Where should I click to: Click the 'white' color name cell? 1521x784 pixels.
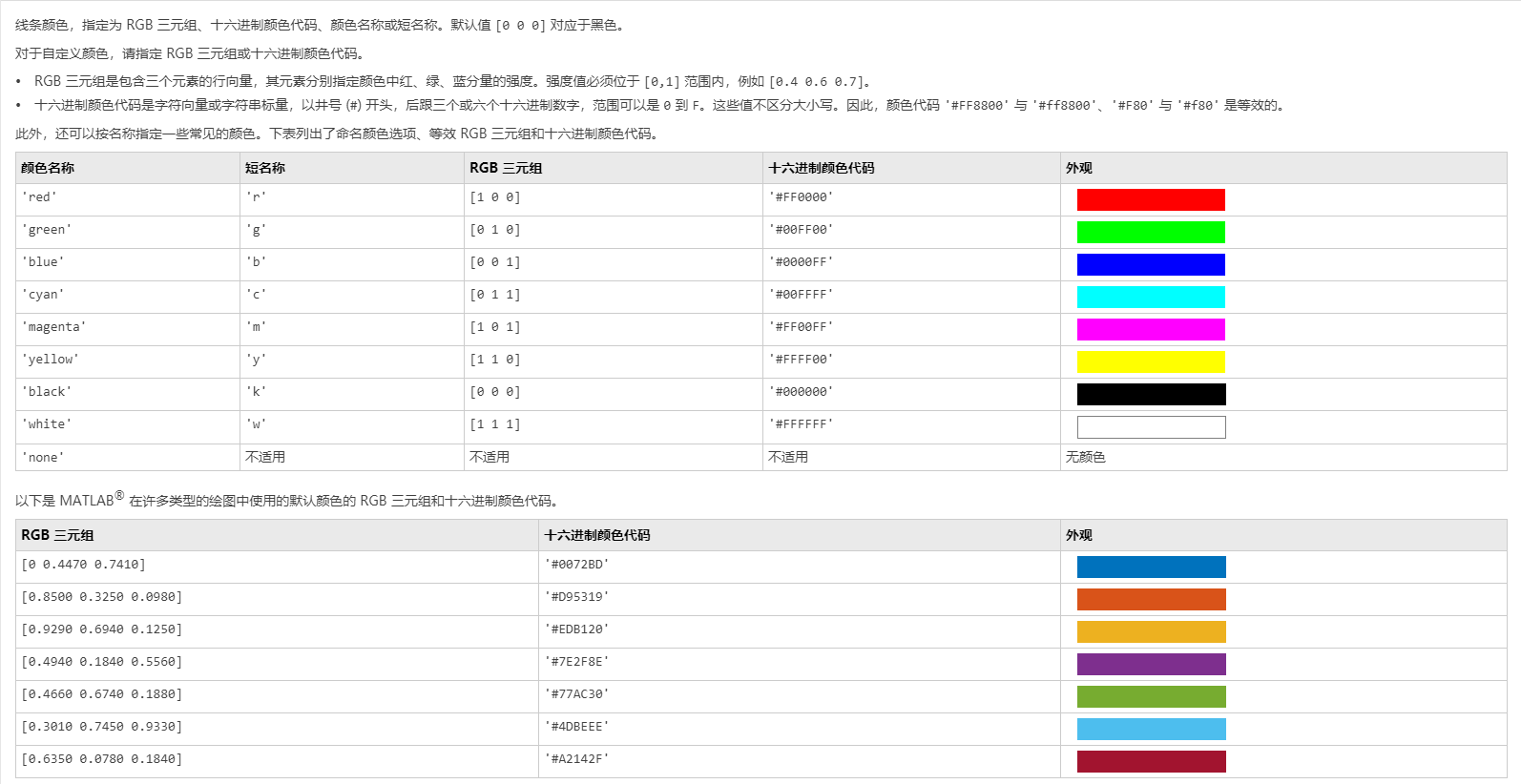pos(127,427)
